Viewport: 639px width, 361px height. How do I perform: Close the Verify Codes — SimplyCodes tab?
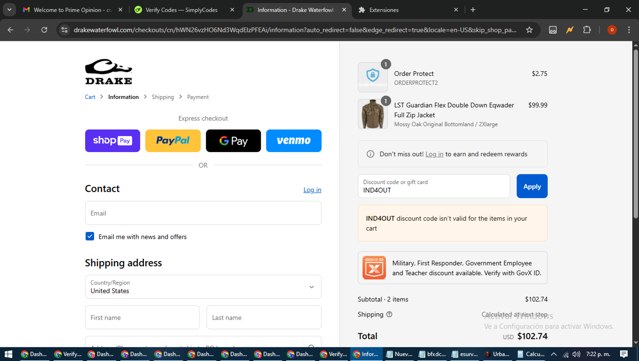click(232, 10)
